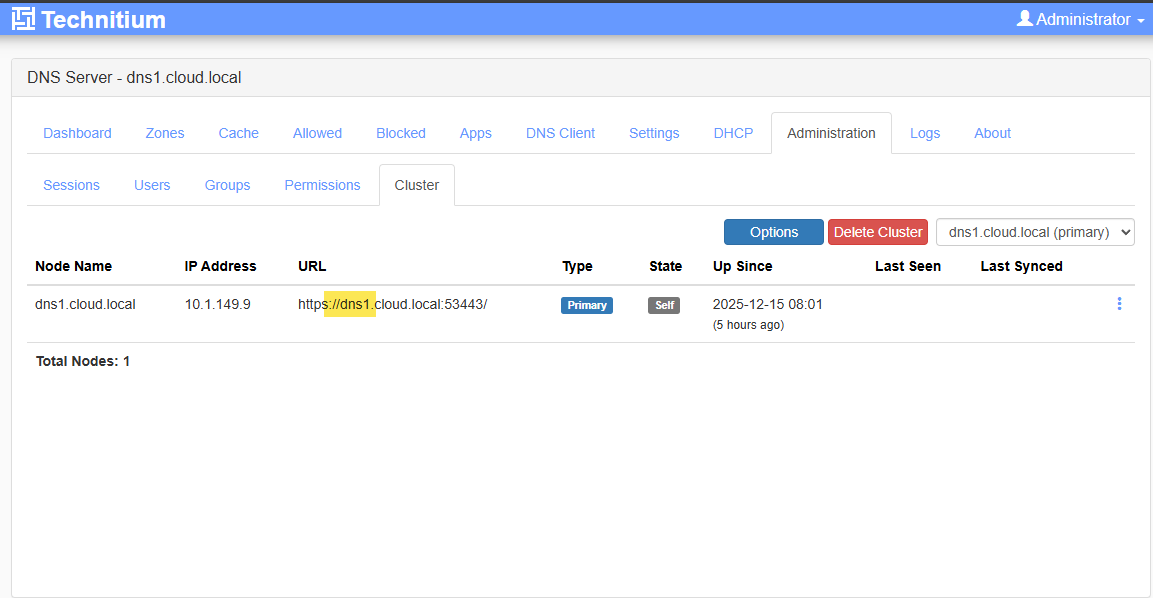Click the Primary type badge
Viewport: 1153px width, 598px height.
click(x=587, y=304)
